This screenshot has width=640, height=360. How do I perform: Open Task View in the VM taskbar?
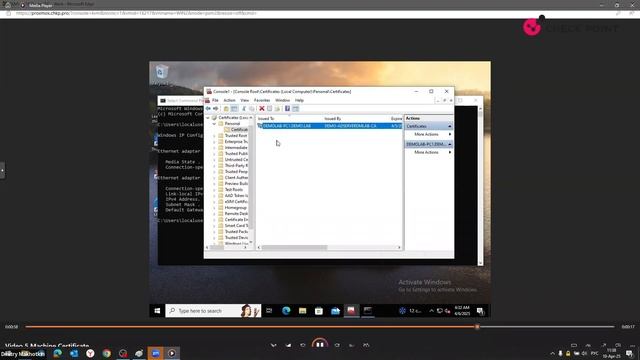pos(269,311)
